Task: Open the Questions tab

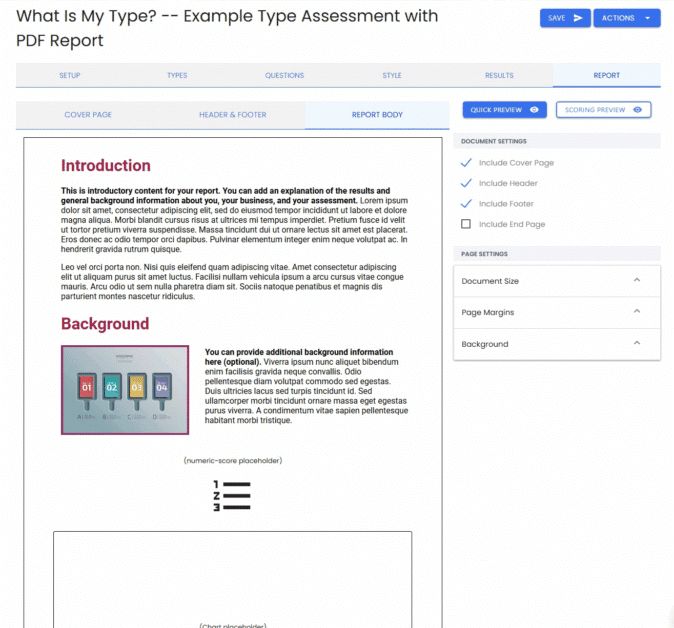Action: (284, 75)
